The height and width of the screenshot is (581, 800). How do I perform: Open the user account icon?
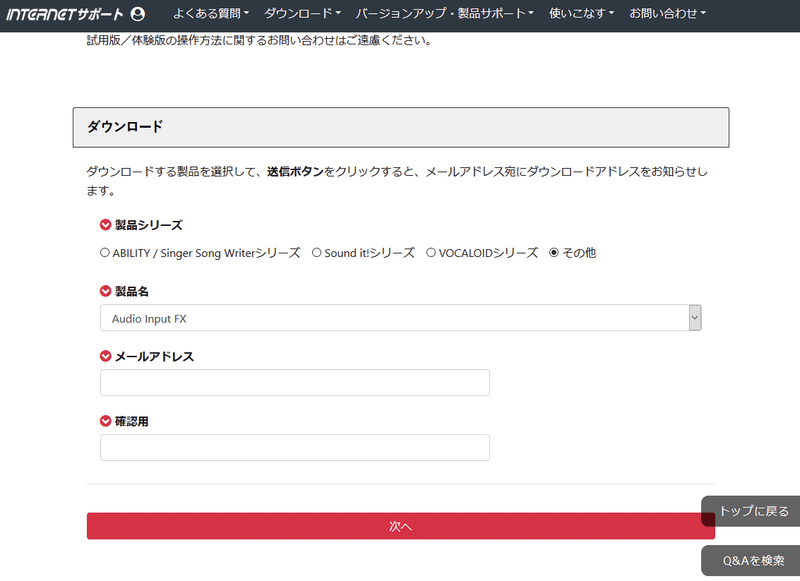(138, 14)
